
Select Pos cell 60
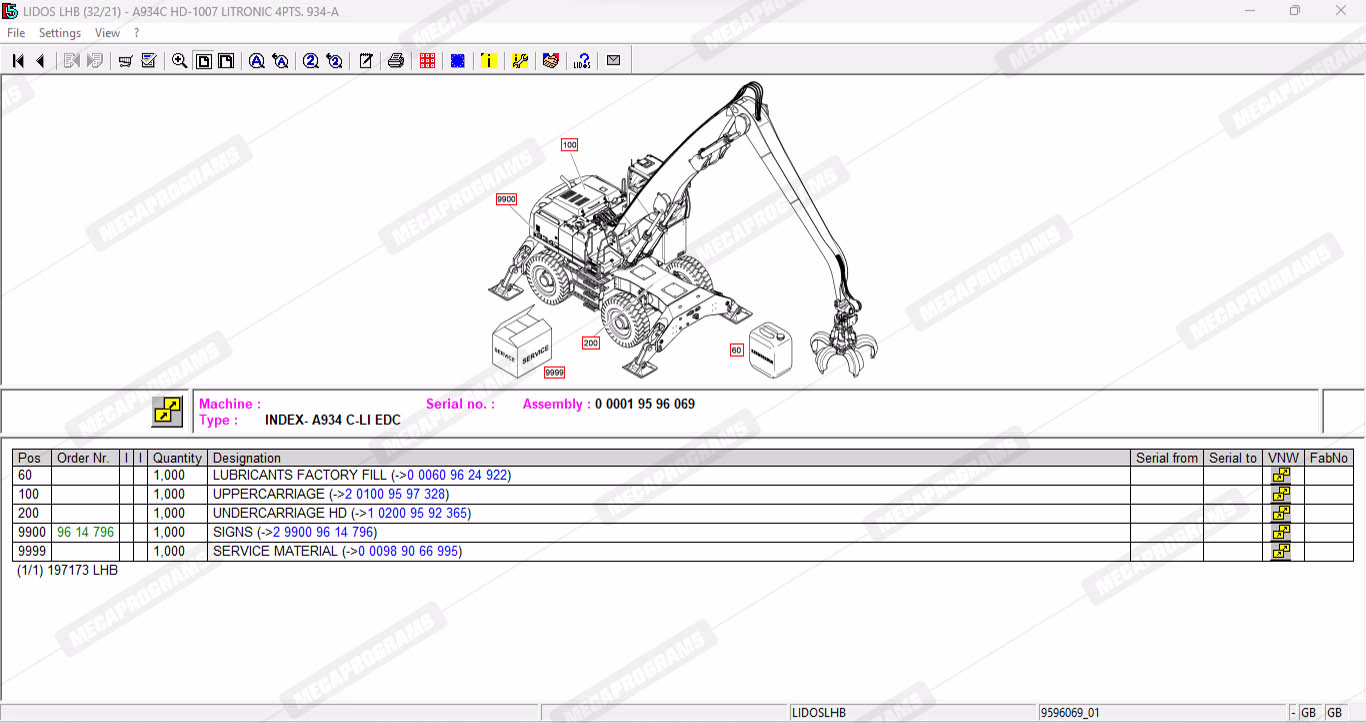click(x=32, y=475)
